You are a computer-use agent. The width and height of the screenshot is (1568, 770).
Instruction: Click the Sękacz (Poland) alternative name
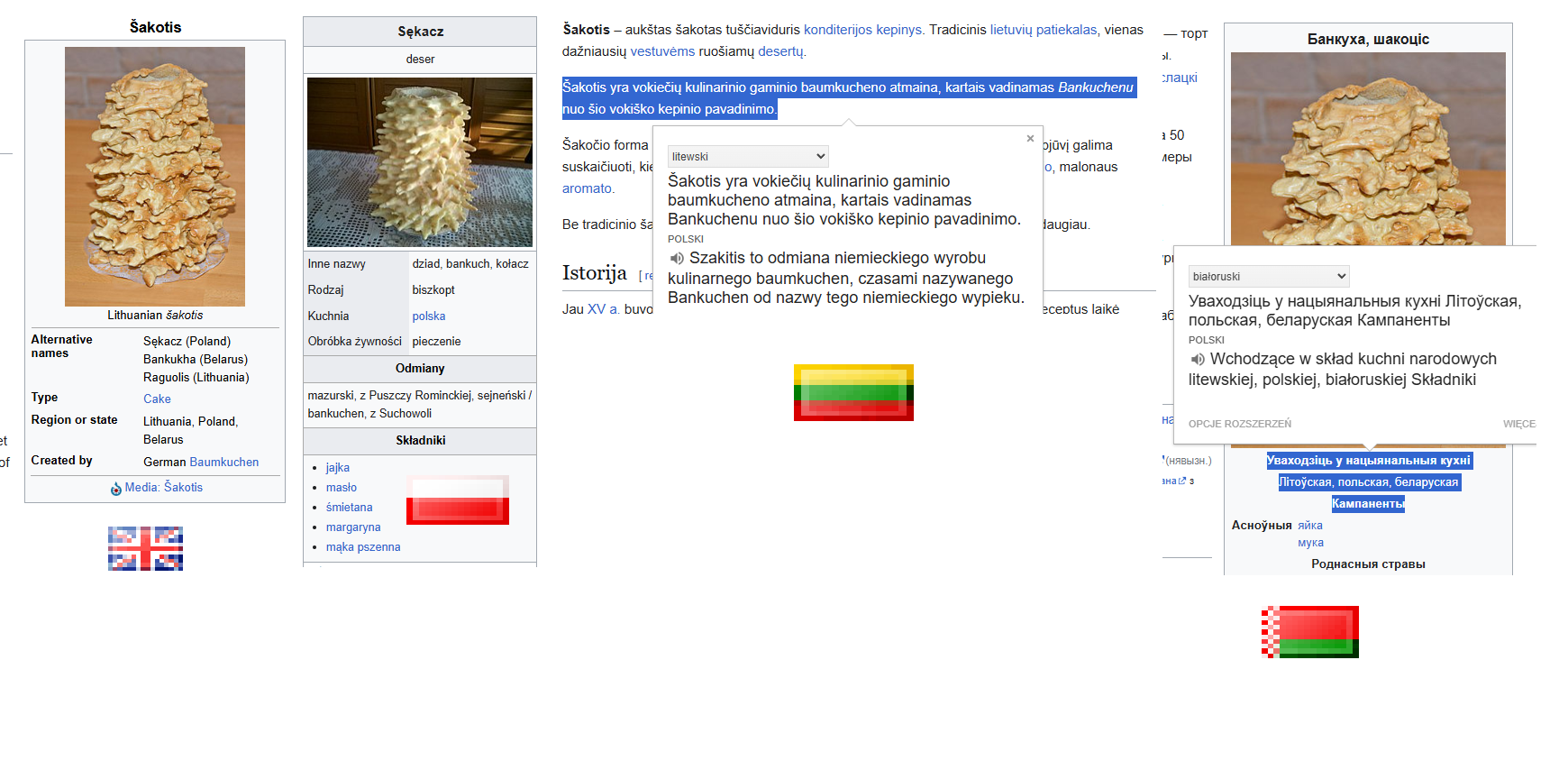(x=187, y=341)
